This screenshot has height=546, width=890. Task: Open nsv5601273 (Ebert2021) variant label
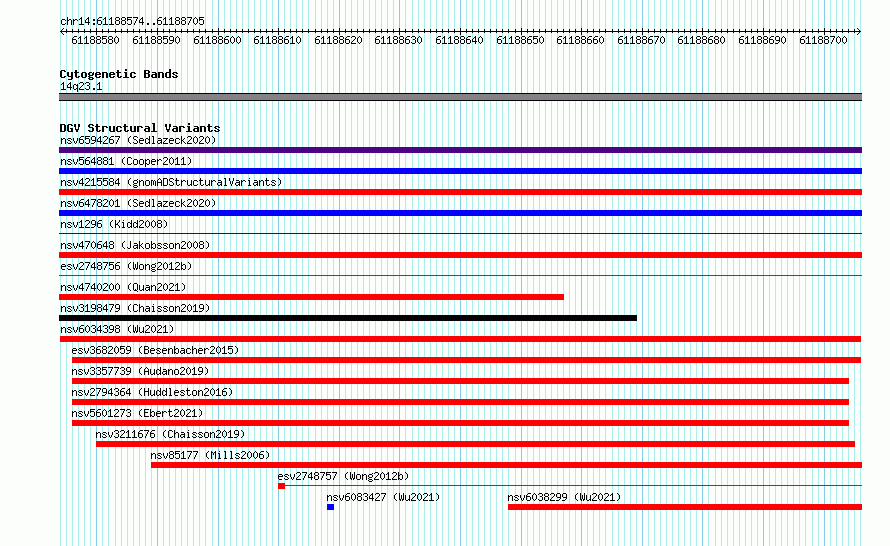coord(137,413)
